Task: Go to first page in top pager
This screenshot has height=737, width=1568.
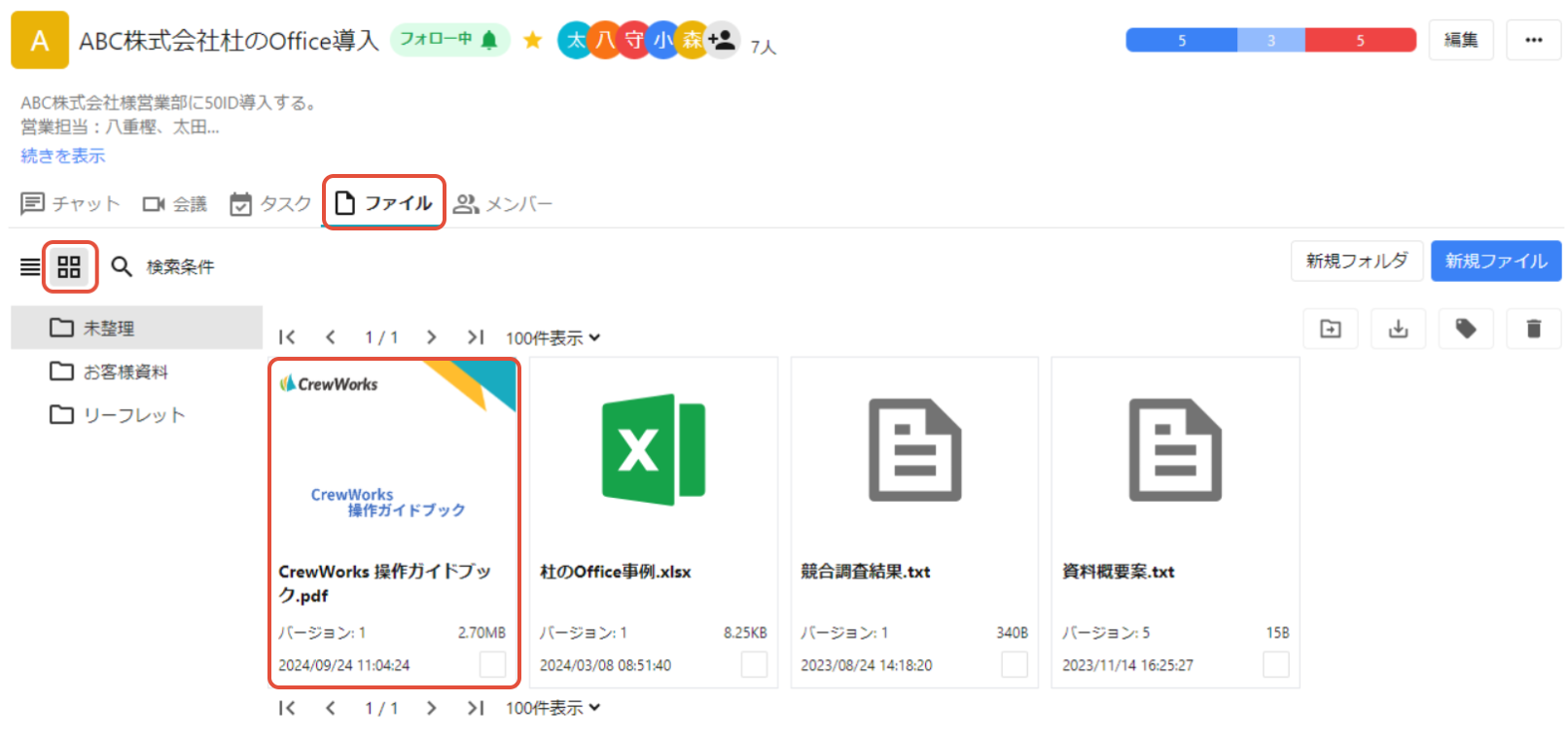Action: click(x=287, y=337)
